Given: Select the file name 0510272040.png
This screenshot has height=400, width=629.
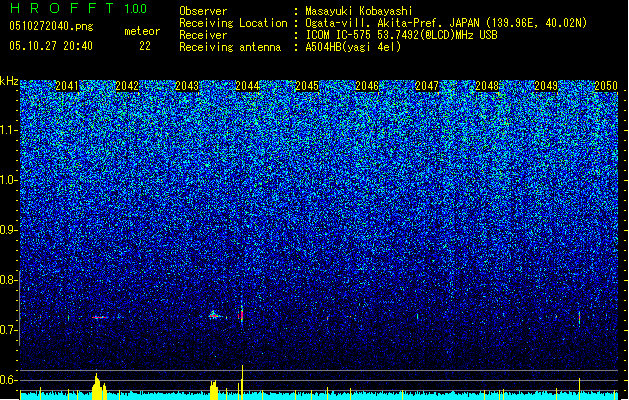Looking at the screenshot, I should [x=51, y=26].
